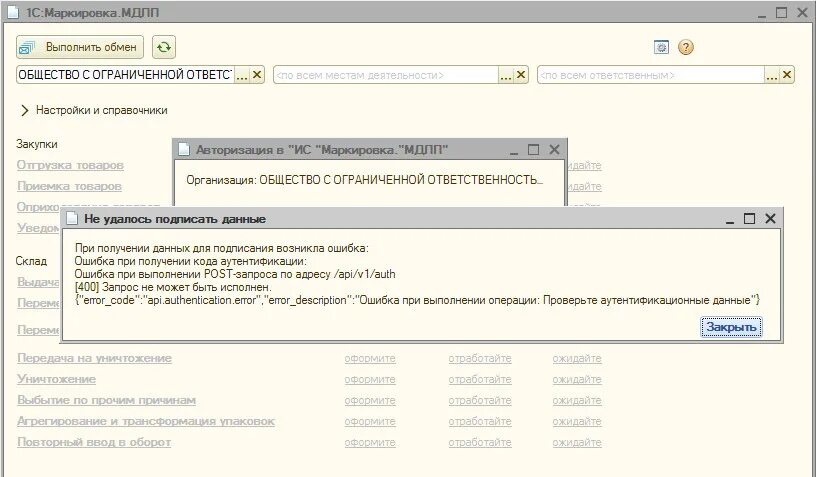Viewport: 816px width, 477px height.
Task: Open Агрегирование и трансформация упаковок link
Action: click(146, 421)
